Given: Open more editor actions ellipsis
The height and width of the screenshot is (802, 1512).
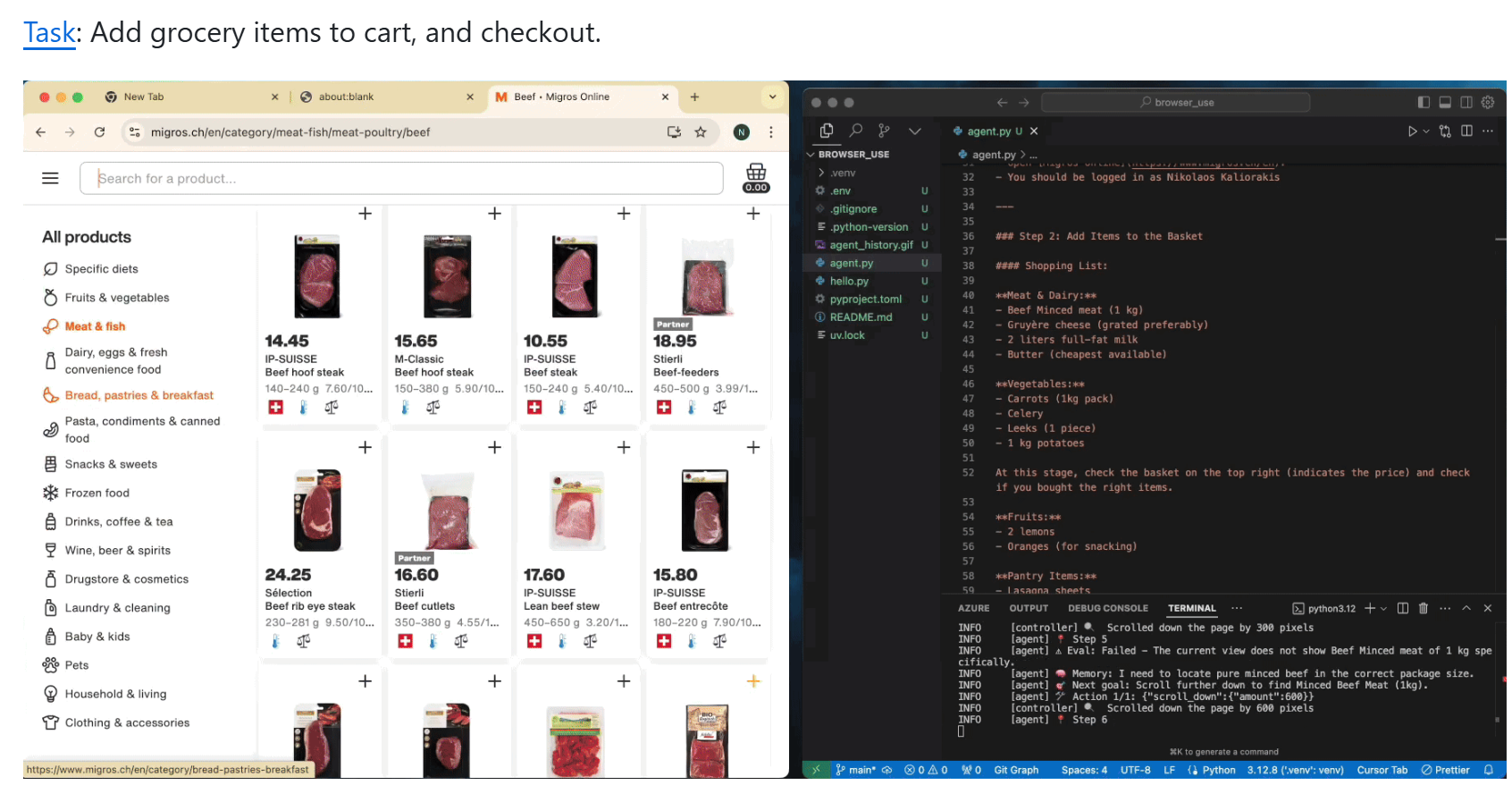Looking at the screenshot, I should click(x=1488, y=131).
